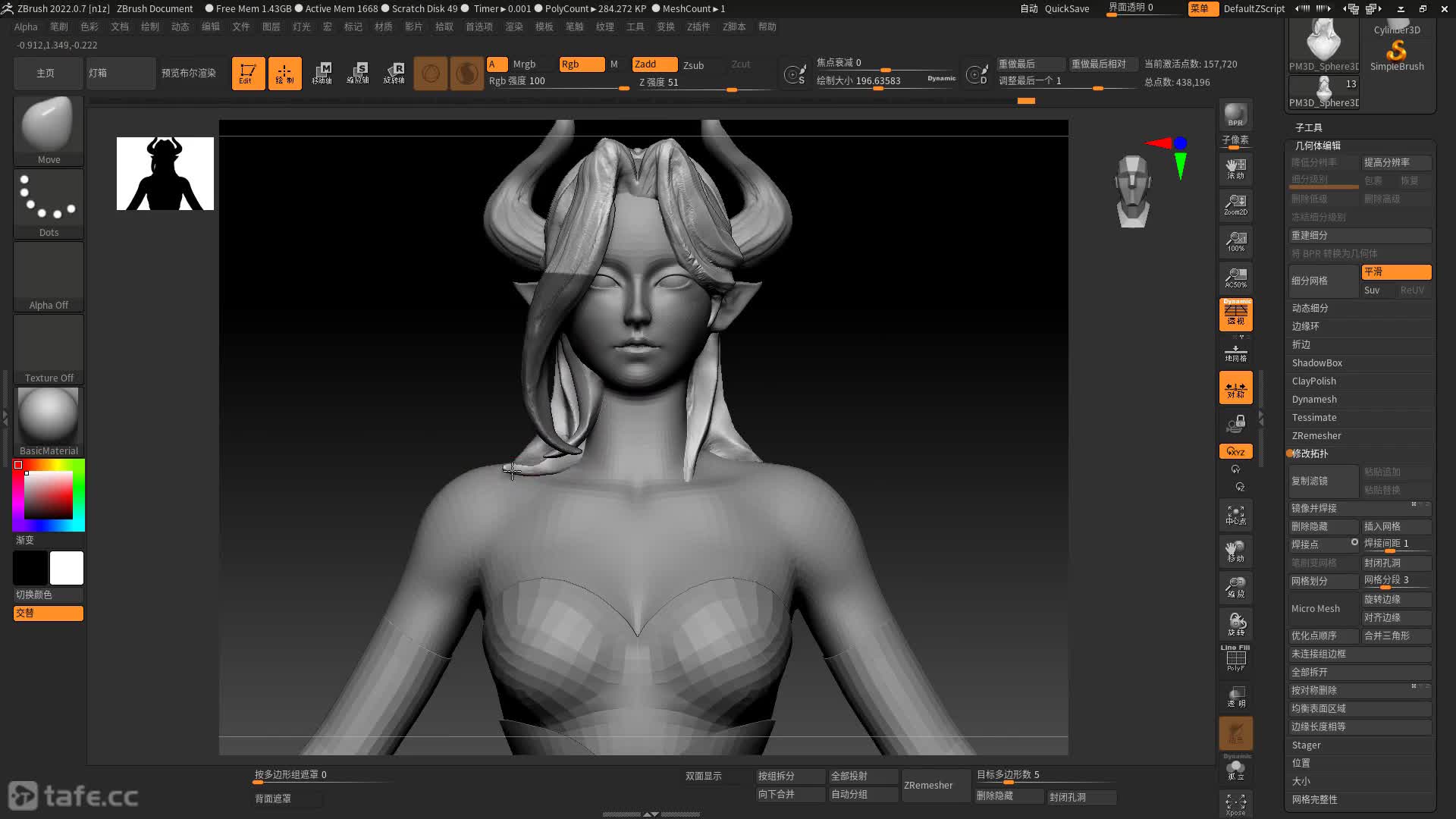Toggle XYZ rotation mode button
The height and width of the screenshot is (819, 1456).
(x=1235, y=451)
